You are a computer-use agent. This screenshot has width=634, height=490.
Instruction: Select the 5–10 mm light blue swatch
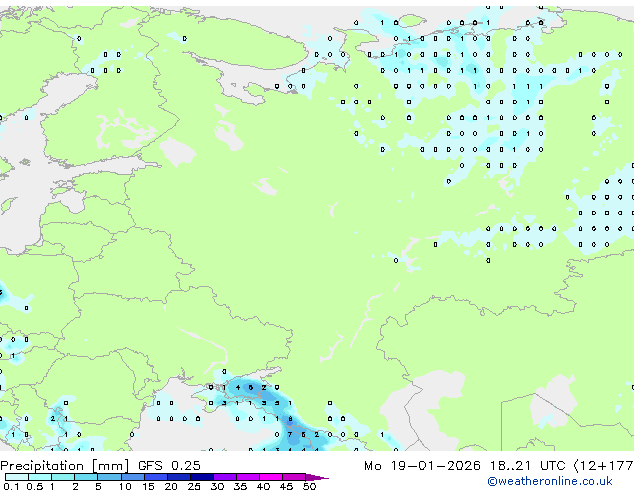pos(109,477)
